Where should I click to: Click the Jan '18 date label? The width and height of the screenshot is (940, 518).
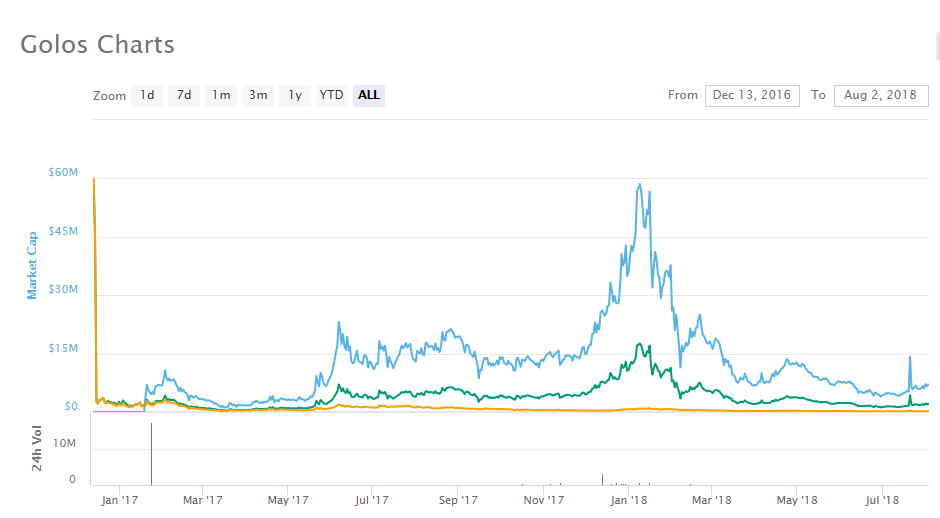[x=629, y=500]
